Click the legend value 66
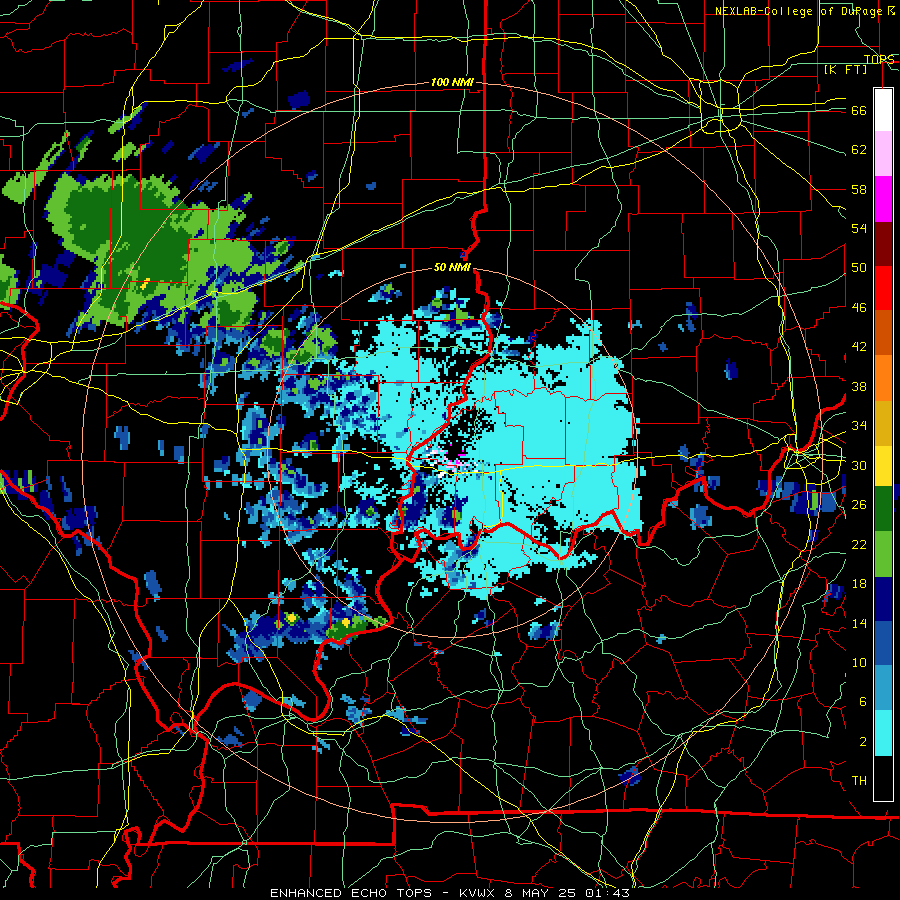Image resolution: width=900 pixels, height=900 pixels. click(x=859, y=111)
